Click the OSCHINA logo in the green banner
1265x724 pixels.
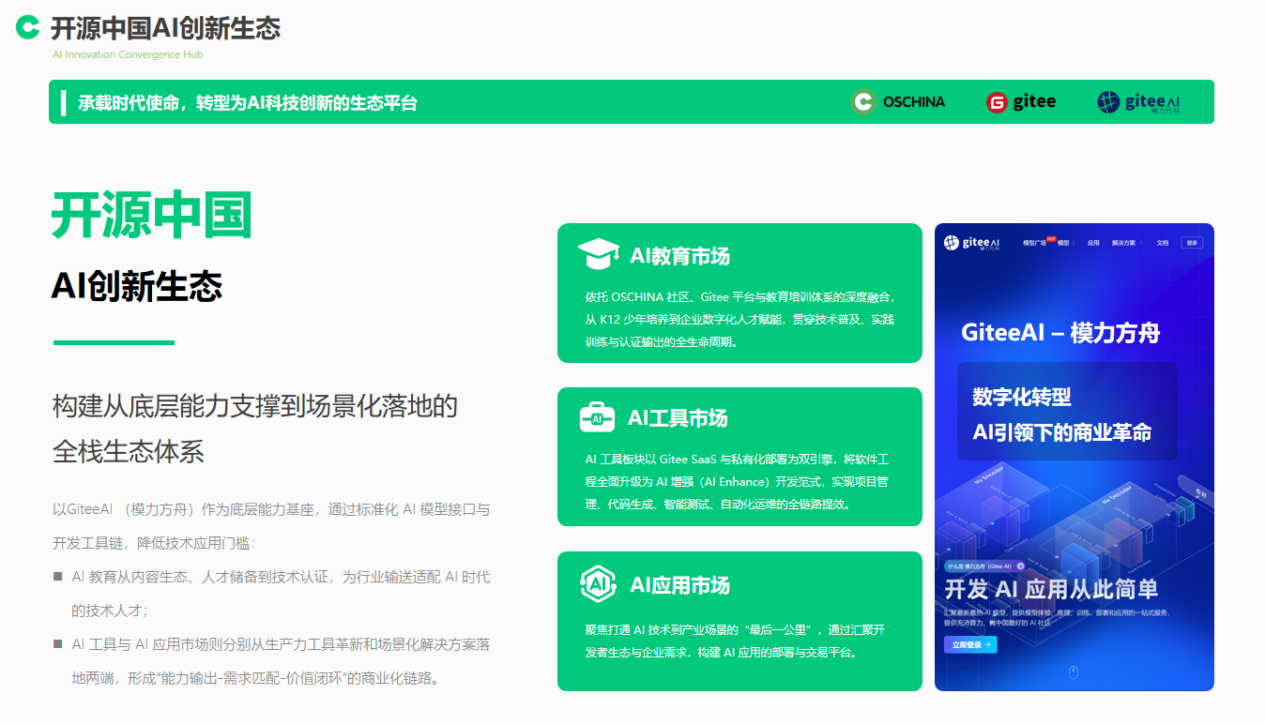[898, 102]
